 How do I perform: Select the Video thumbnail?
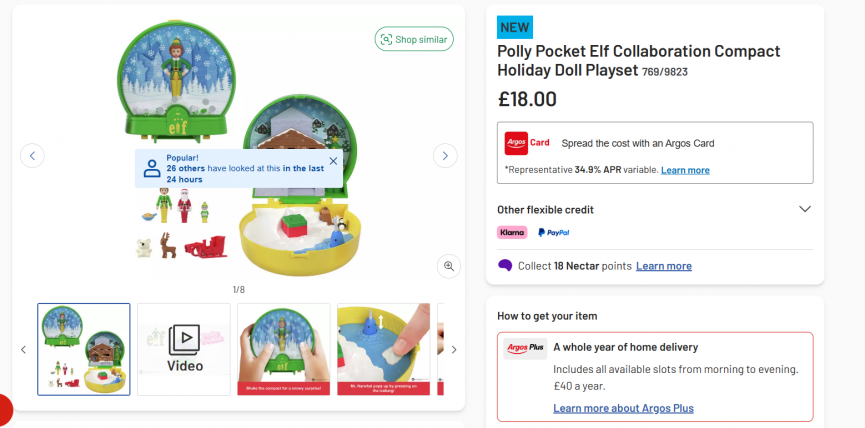[x=184, y=349]
